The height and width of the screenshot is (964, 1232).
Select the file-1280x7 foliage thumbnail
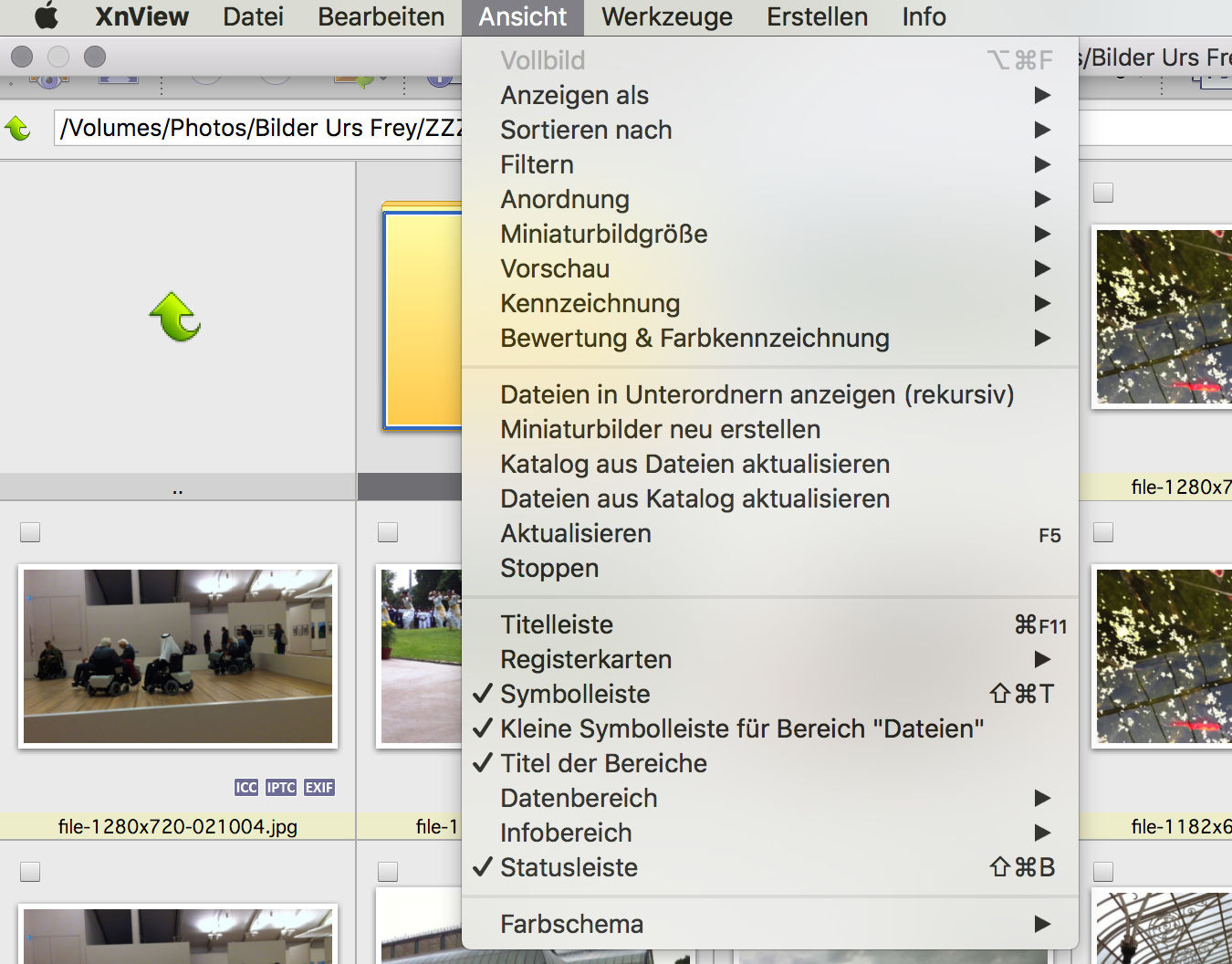tap(1163, 317)
